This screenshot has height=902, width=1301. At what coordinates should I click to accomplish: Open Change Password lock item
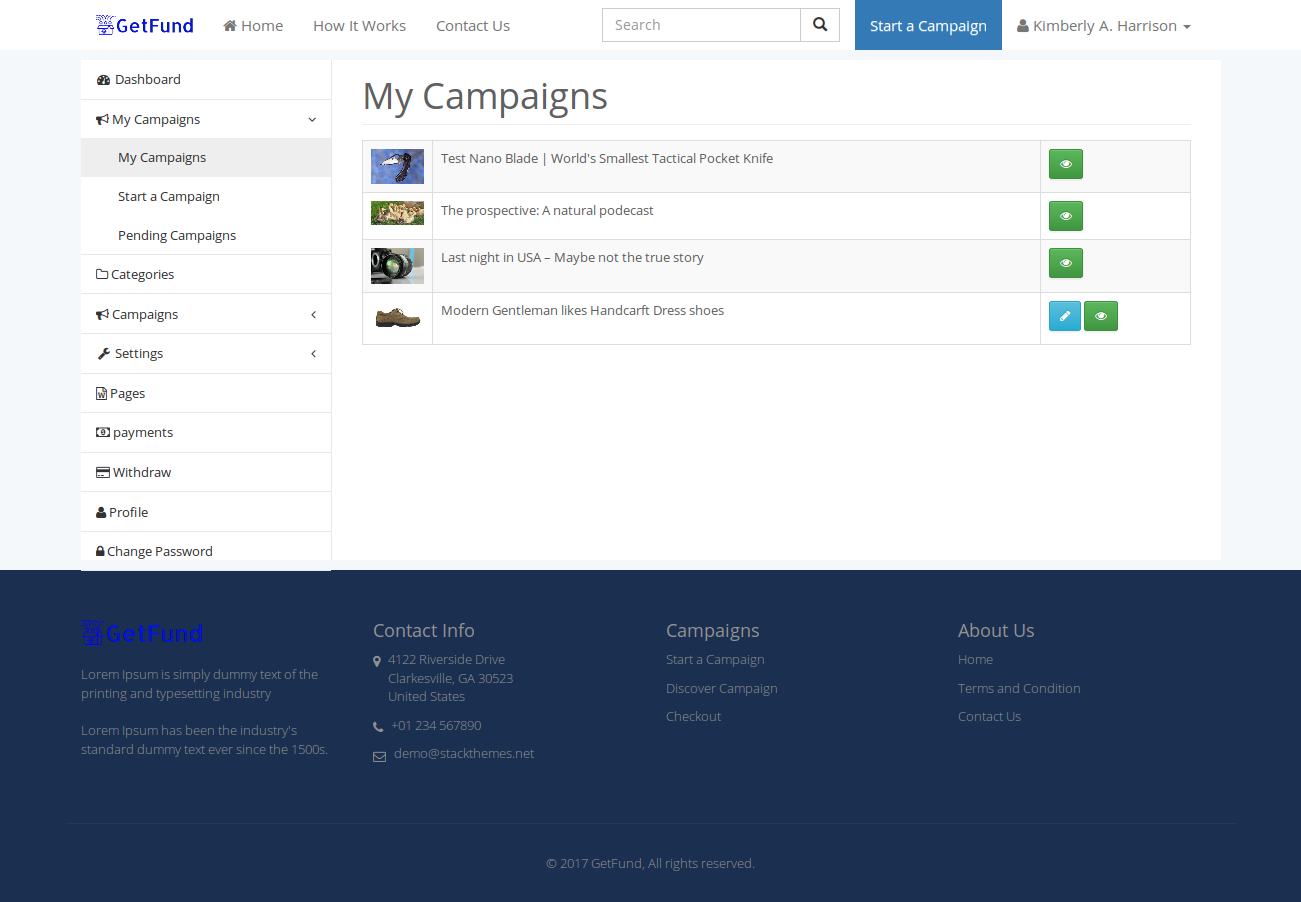[206, 551]
